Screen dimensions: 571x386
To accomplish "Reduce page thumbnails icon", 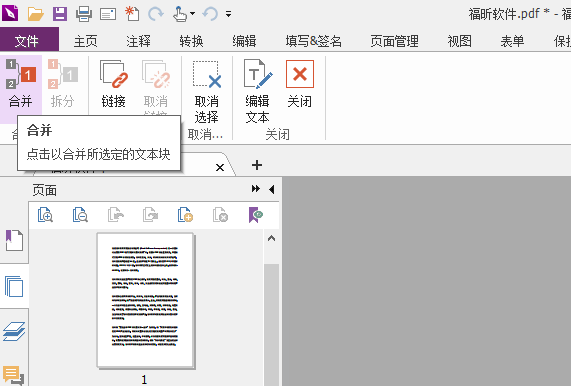I will [80, 214].
